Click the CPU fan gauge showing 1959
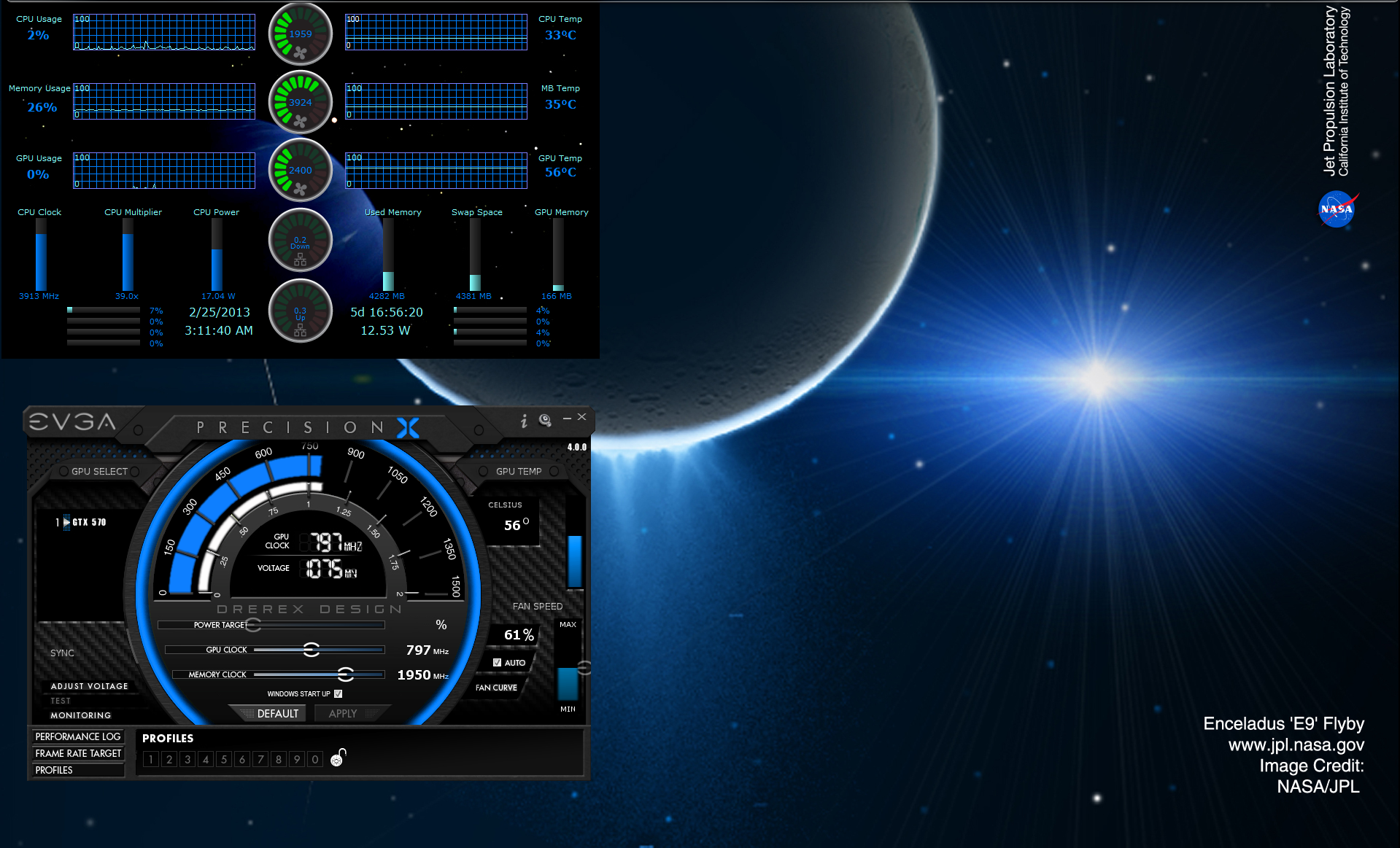The width and height of the screenshot is (1400, 848). 301,34
